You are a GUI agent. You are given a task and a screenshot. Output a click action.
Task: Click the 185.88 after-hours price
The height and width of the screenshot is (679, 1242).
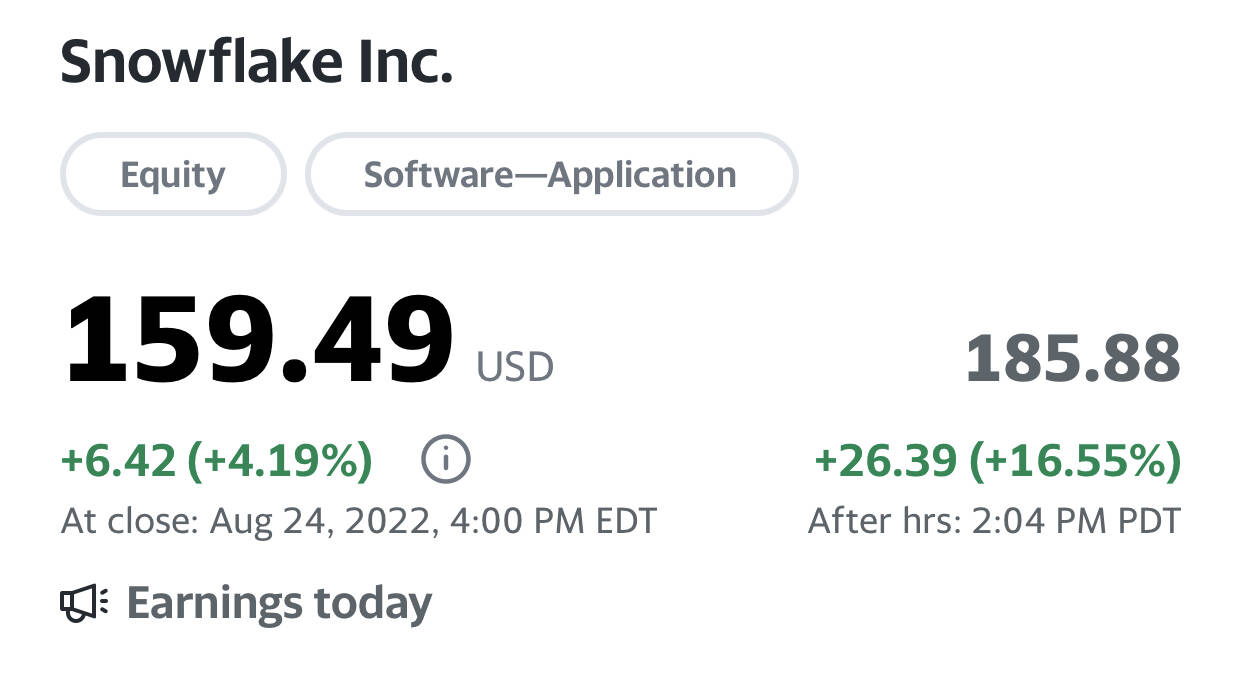[1073, 359]
